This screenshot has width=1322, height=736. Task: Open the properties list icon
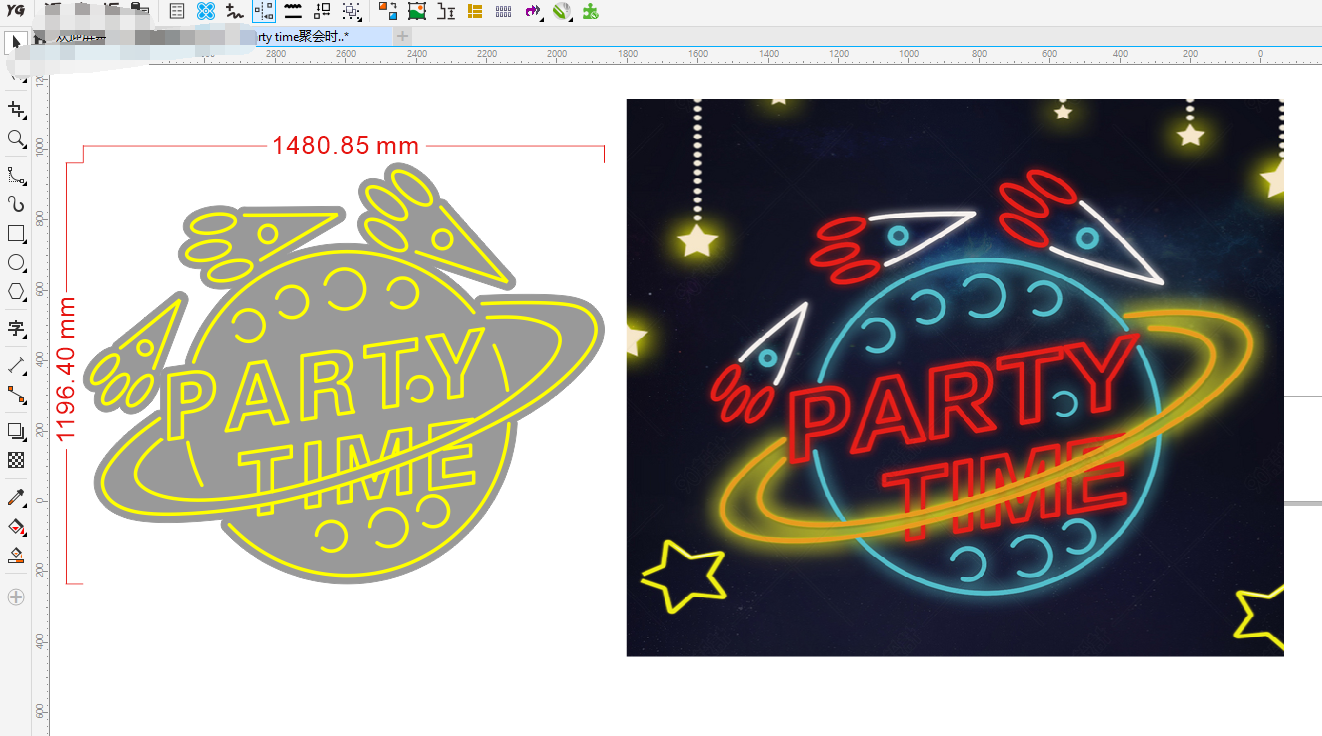tap(177, 11)
